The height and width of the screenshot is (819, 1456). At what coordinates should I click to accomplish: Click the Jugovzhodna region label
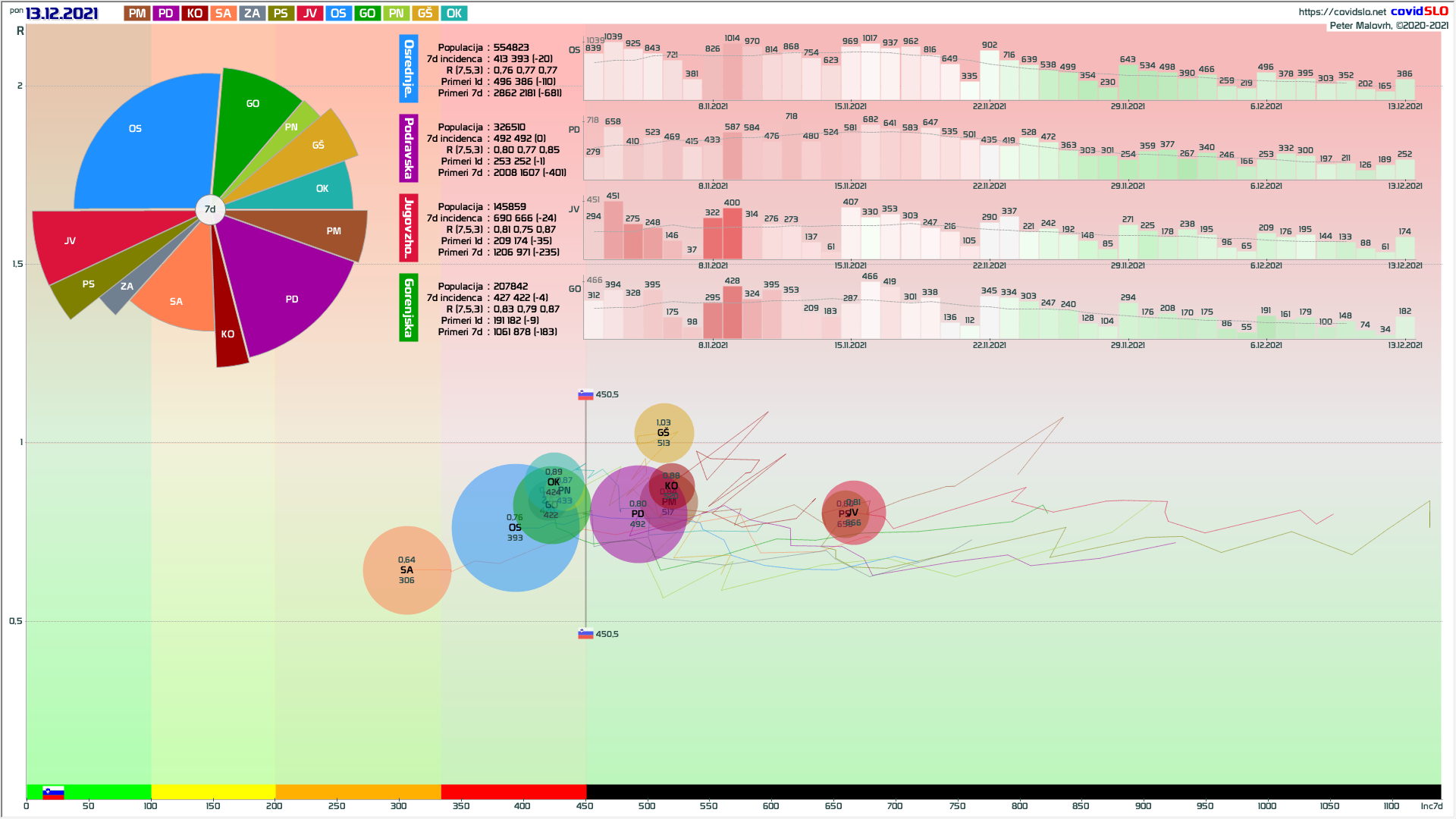(x=409, y=227)
